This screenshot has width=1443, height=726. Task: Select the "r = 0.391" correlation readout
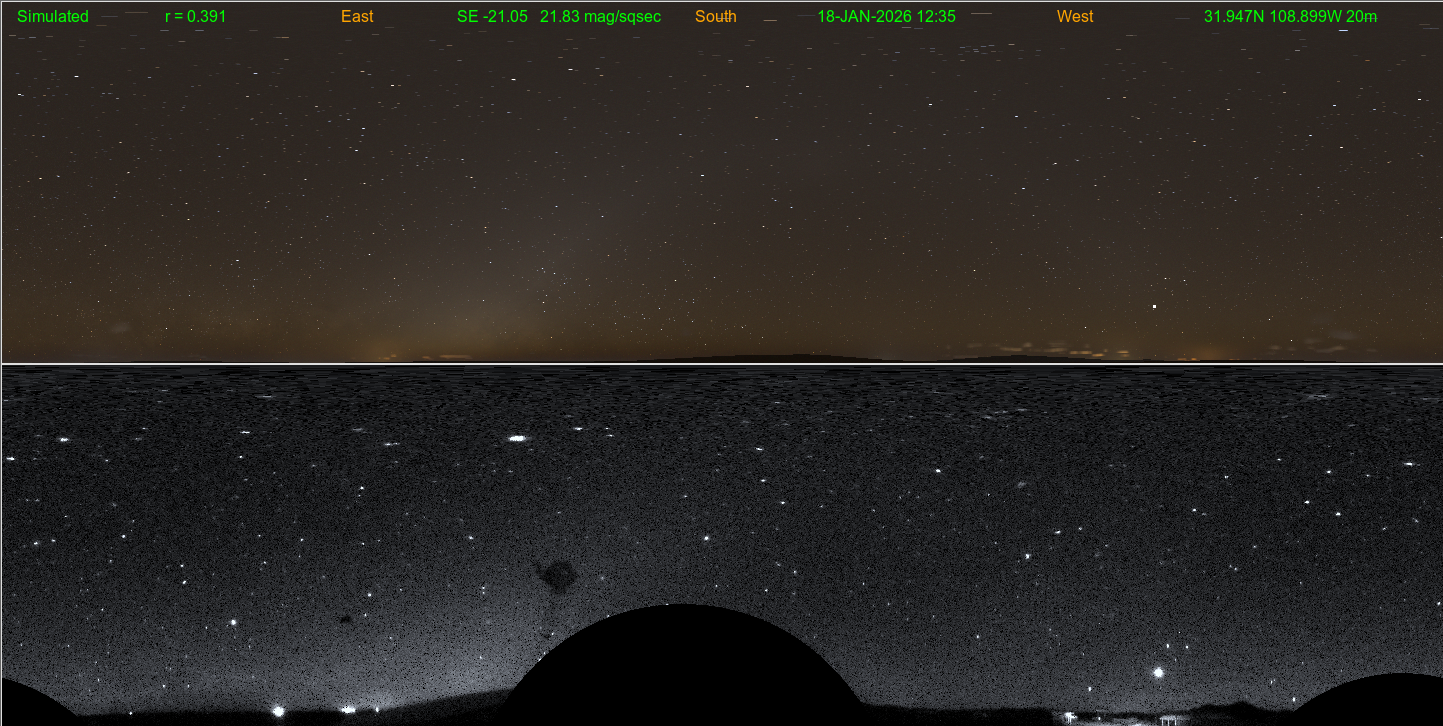(x=195, y=17)
